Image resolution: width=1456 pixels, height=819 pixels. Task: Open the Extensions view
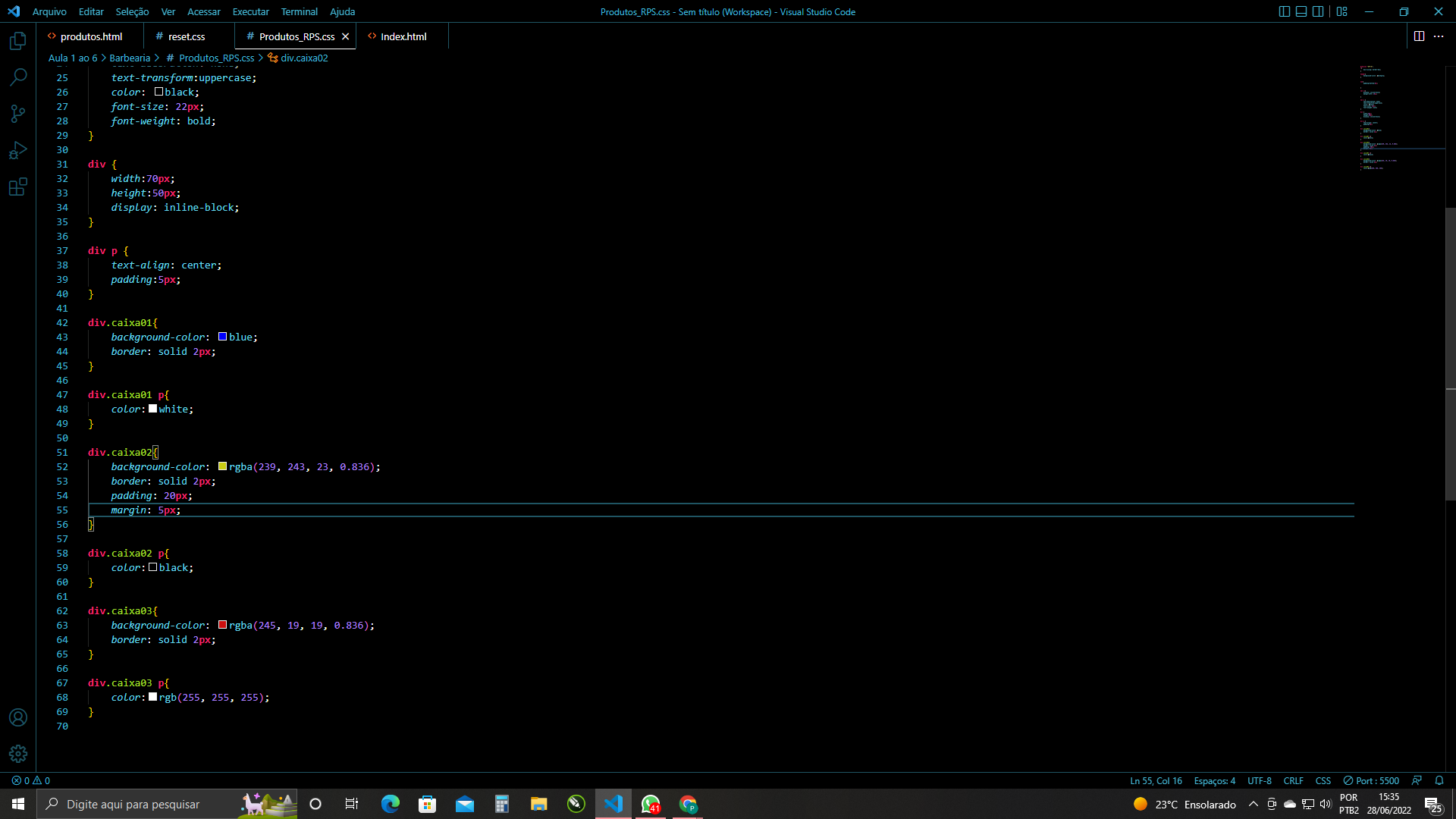(18, 187)
